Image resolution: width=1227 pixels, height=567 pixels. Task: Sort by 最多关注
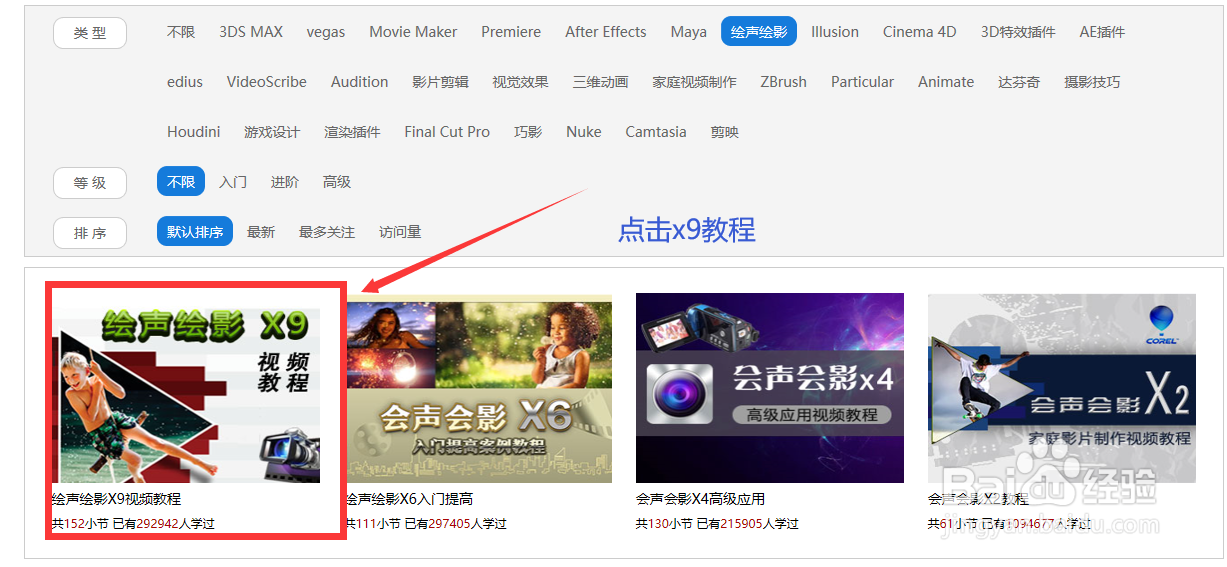pyautogui.click(x=327, y=232)
